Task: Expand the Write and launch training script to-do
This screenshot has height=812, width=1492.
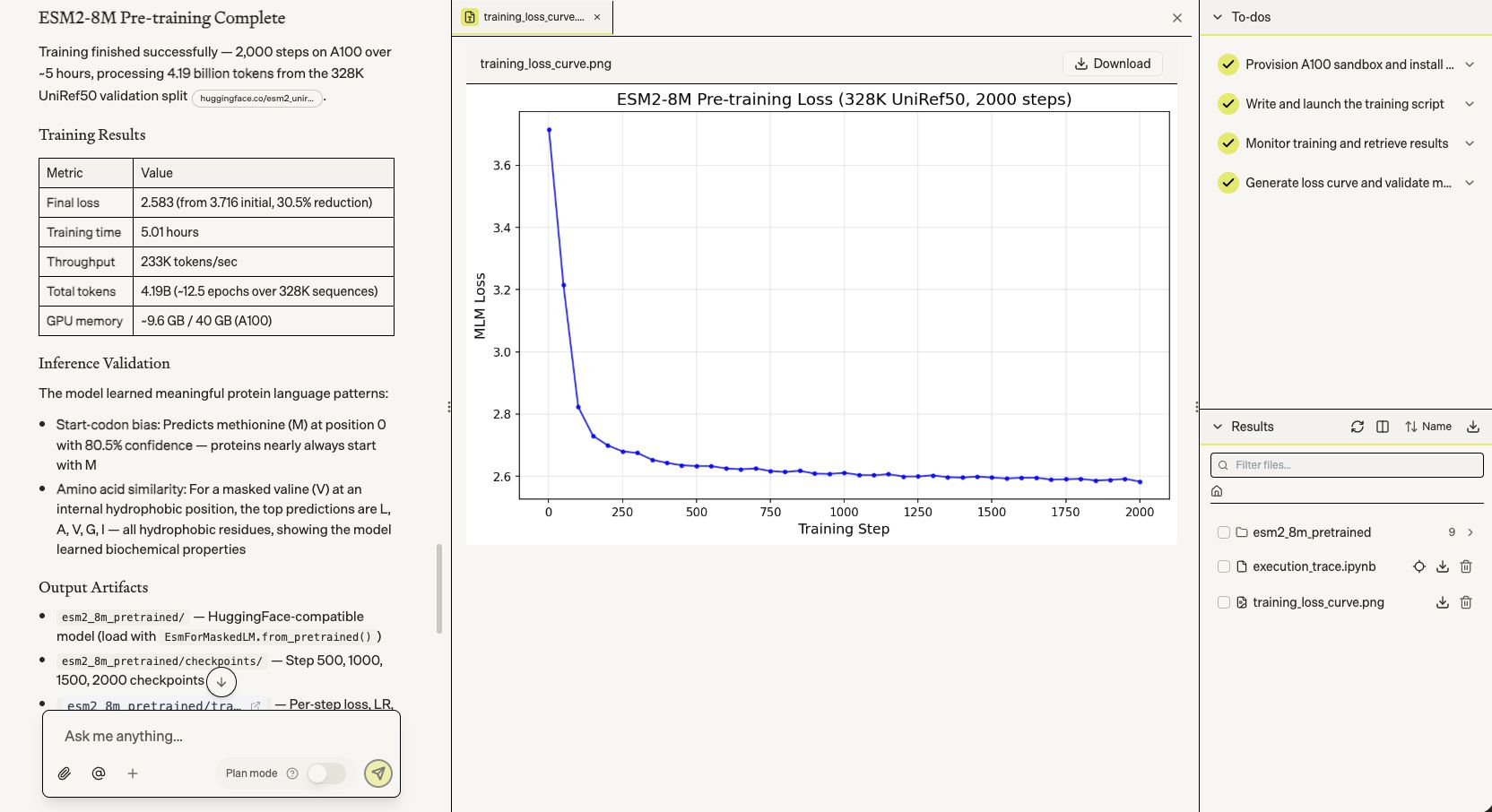Action: [1470, 104]
